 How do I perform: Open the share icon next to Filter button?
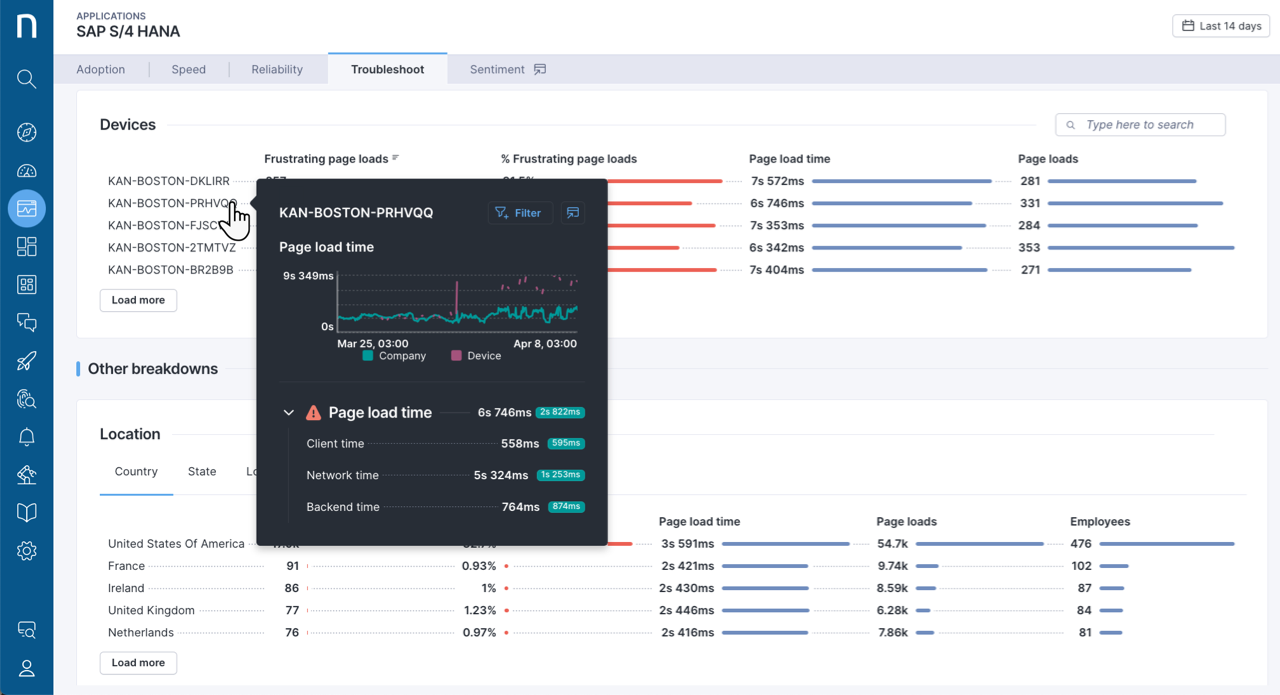[572, 212]
